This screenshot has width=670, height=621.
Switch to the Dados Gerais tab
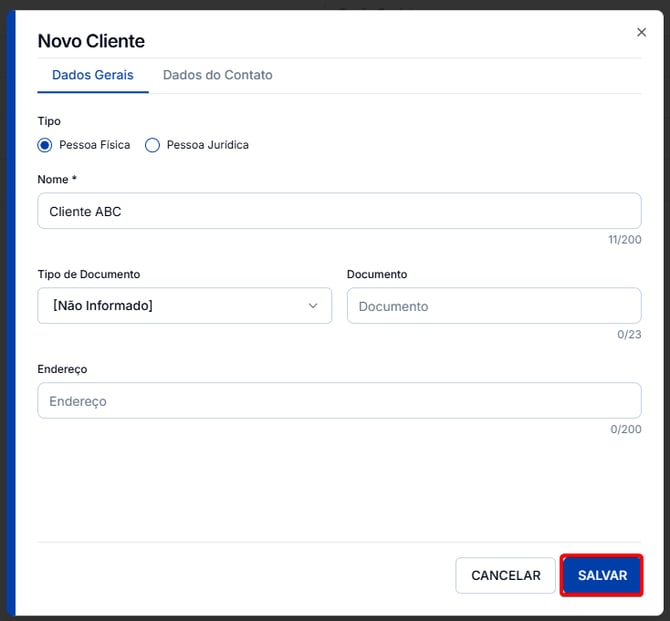(x=93, y=75)
